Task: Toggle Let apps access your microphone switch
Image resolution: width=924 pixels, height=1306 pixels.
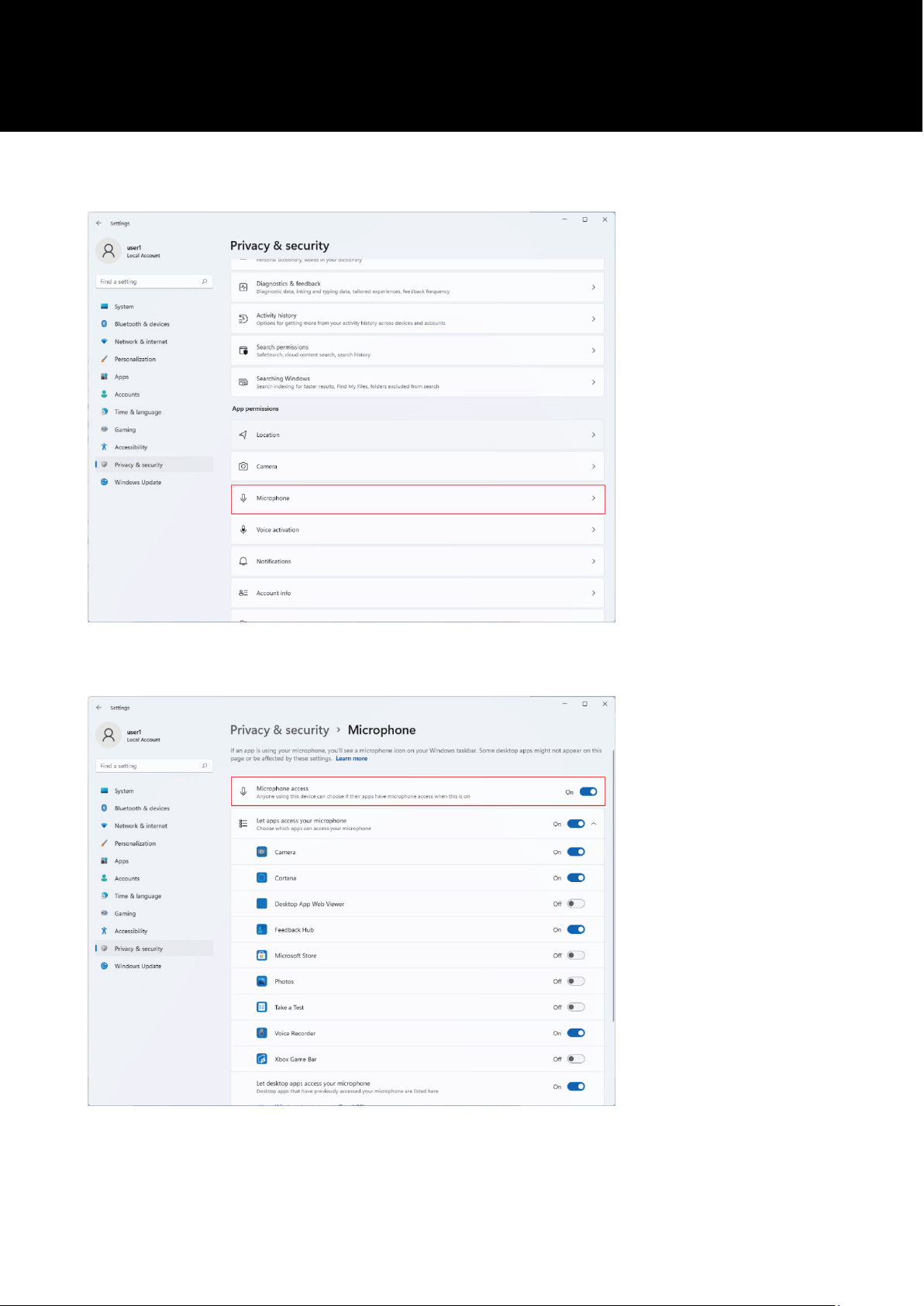Action: pyautogui.click(x=576, y=824)
